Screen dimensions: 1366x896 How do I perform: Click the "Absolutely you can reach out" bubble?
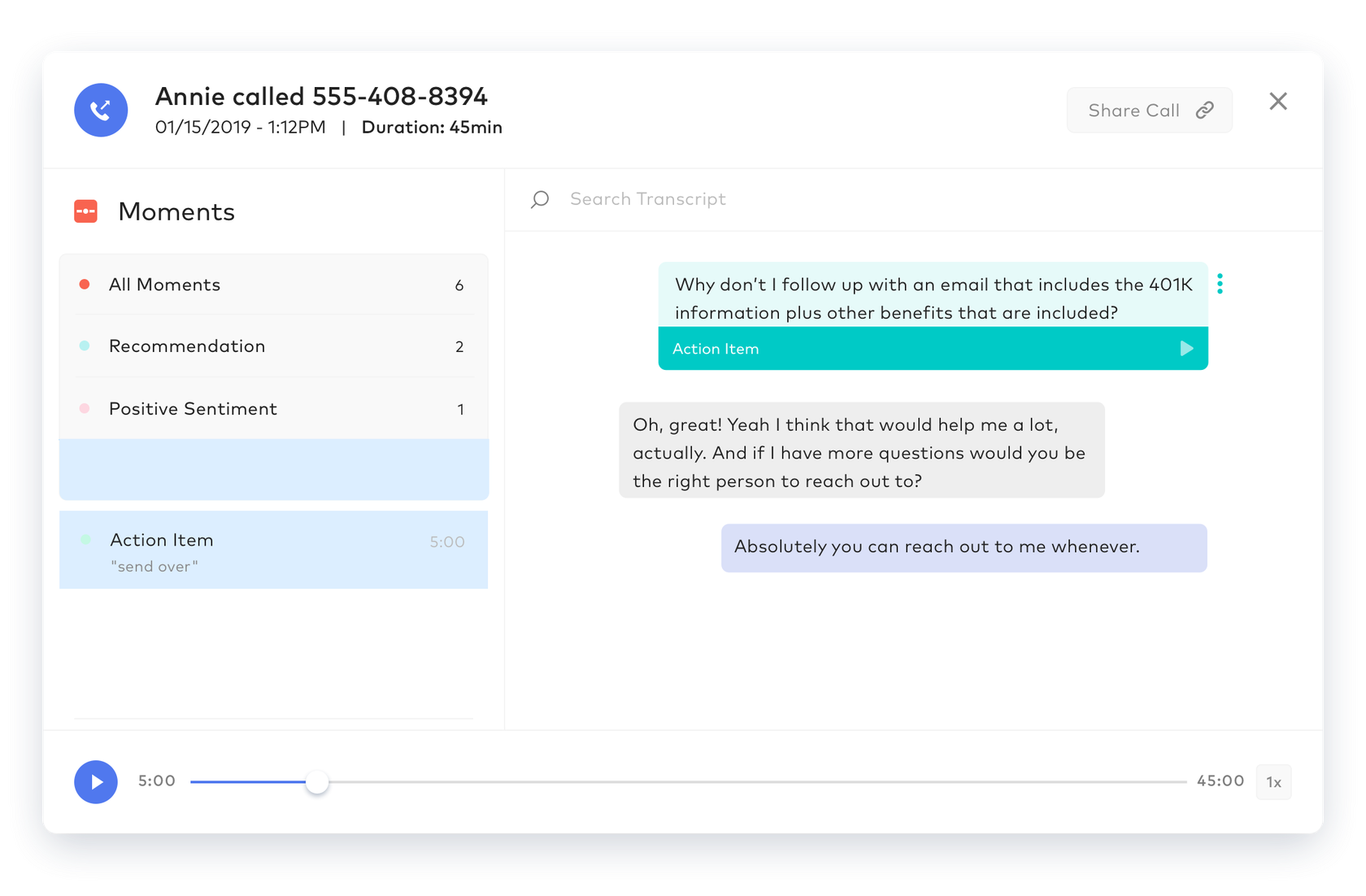[x=964, y=547]
